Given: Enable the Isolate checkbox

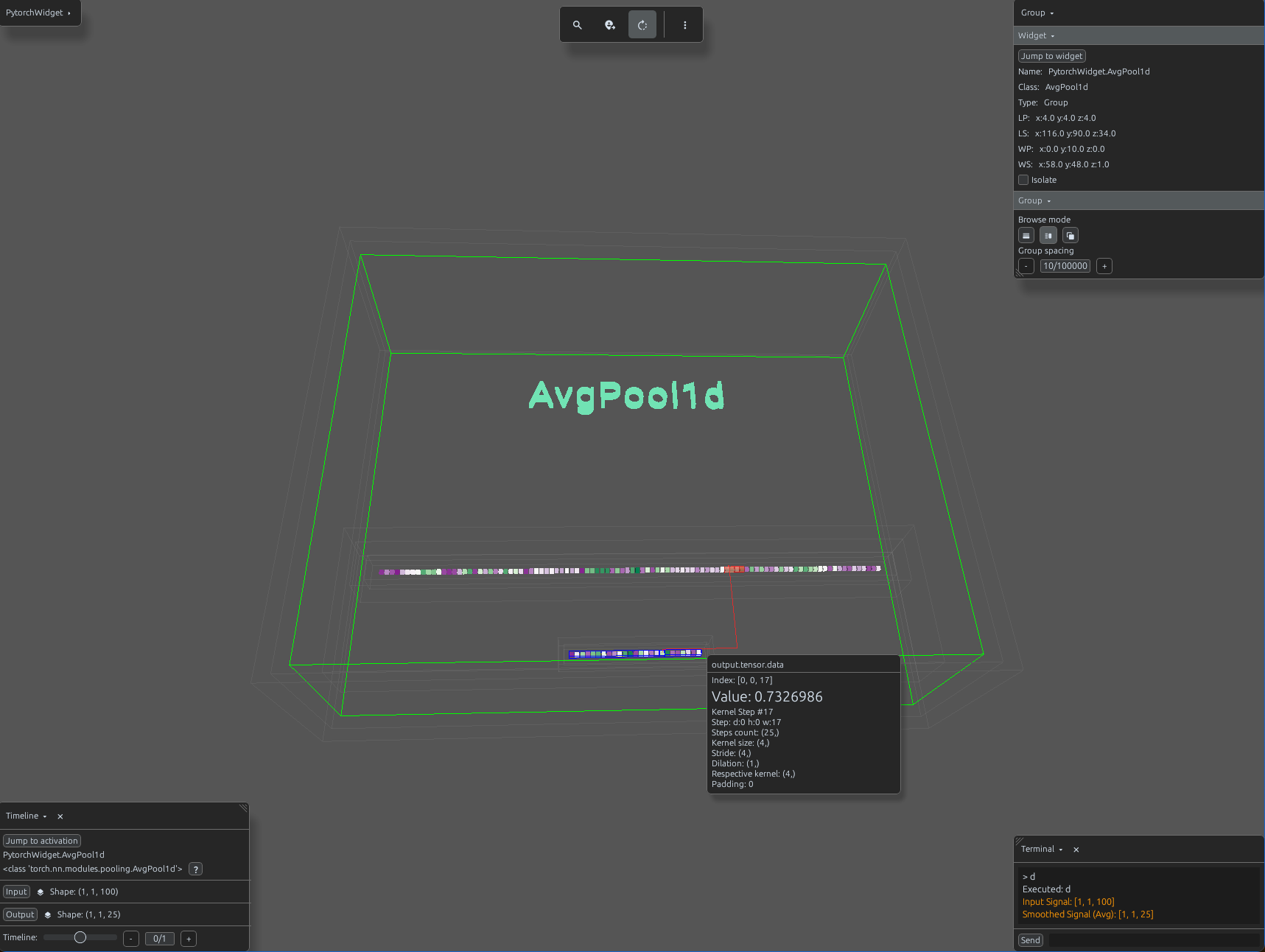Looking at the screenshot, I should [x=1023, y=180].
